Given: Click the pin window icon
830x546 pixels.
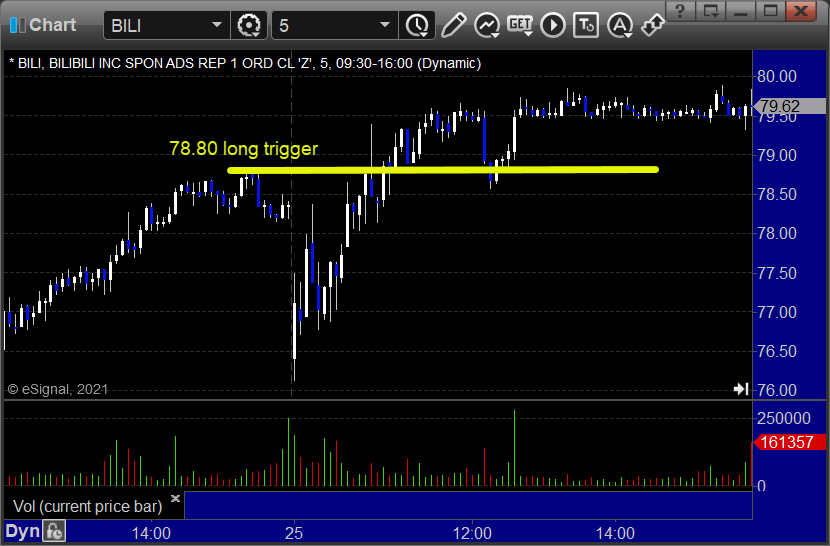Looking at the screenshot, I should coord(653,25).
